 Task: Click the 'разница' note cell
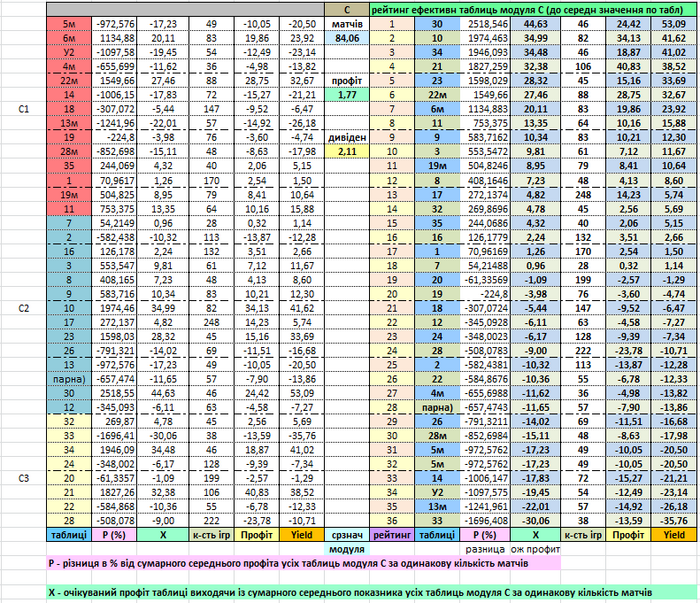click(485, 549)
